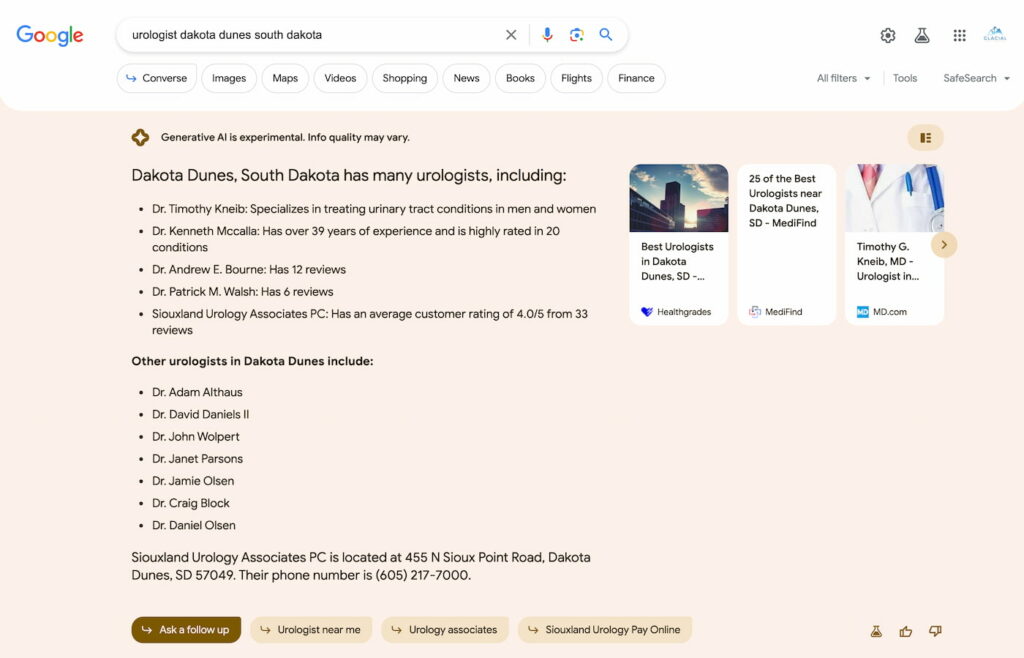1024x658 pixels.
Task: Open the SafeSearch dropdown
Action: (x=976, y=78)
